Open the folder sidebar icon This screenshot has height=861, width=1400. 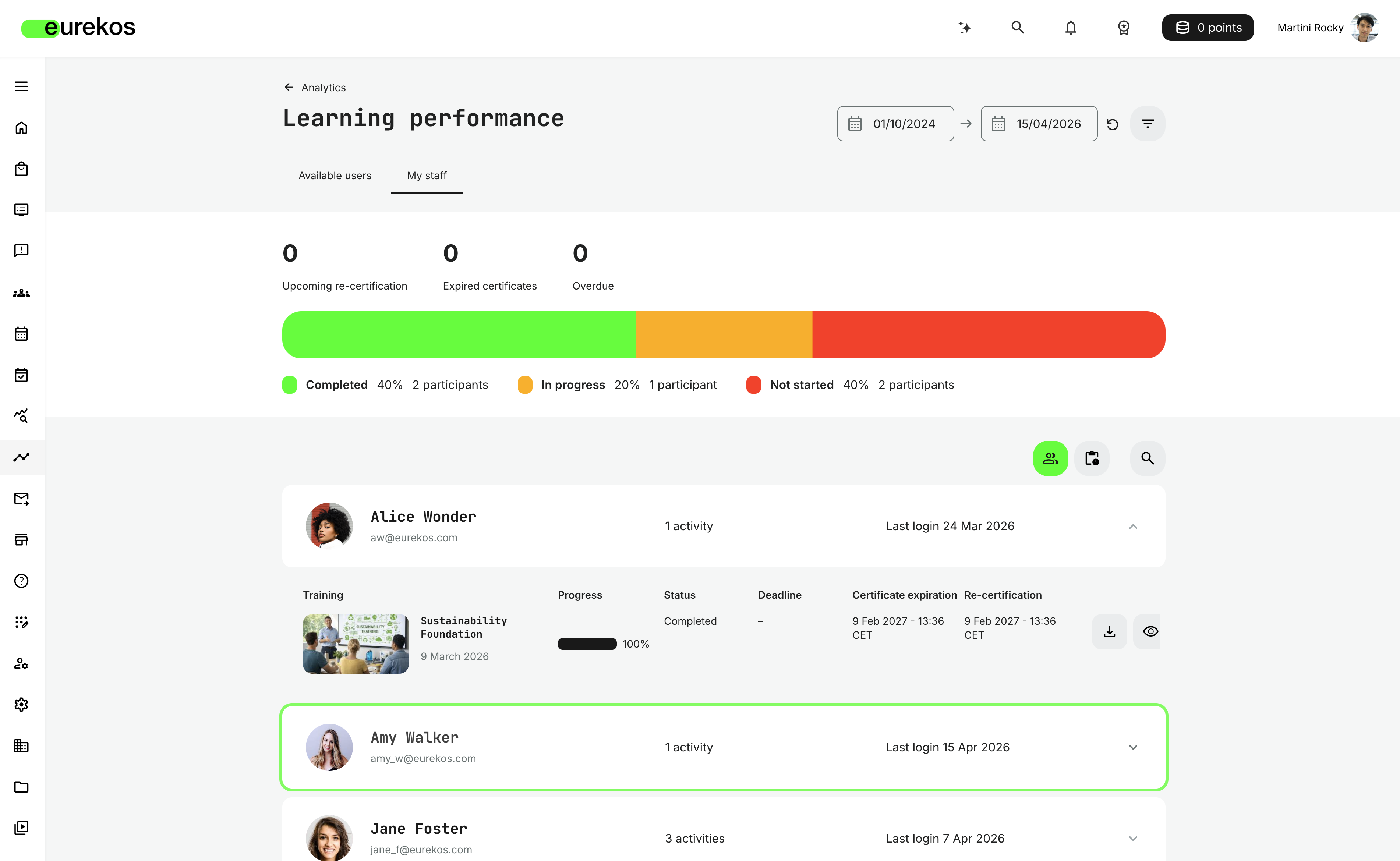pos(21,786)
